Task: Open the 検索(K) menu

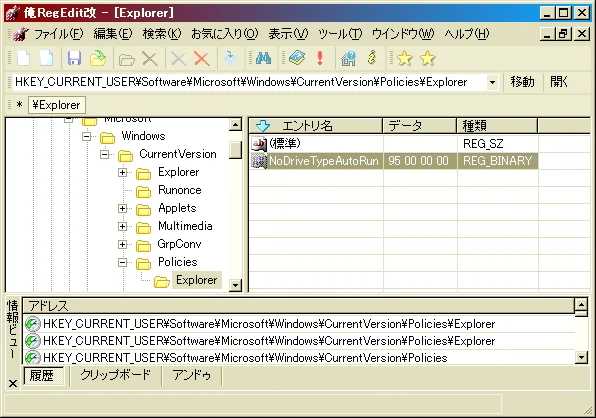Action: 162,34
